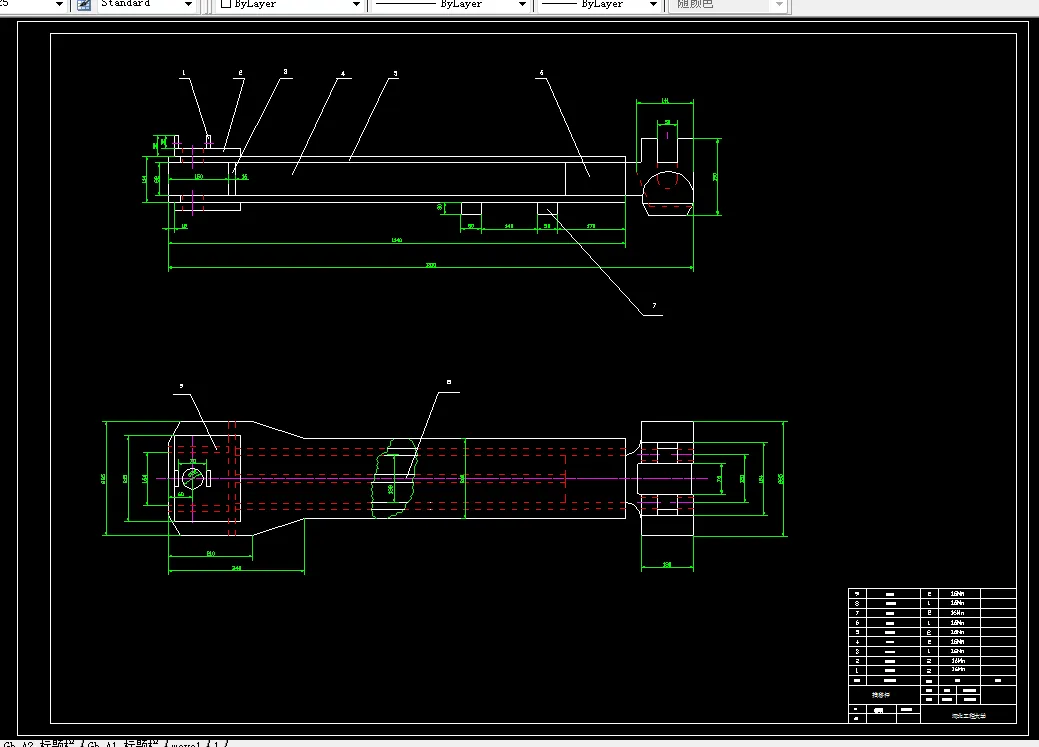Select part callout number 7 in the drawing
The height and width of the screenshot is (747, 1039).
[x=654, y=306]
